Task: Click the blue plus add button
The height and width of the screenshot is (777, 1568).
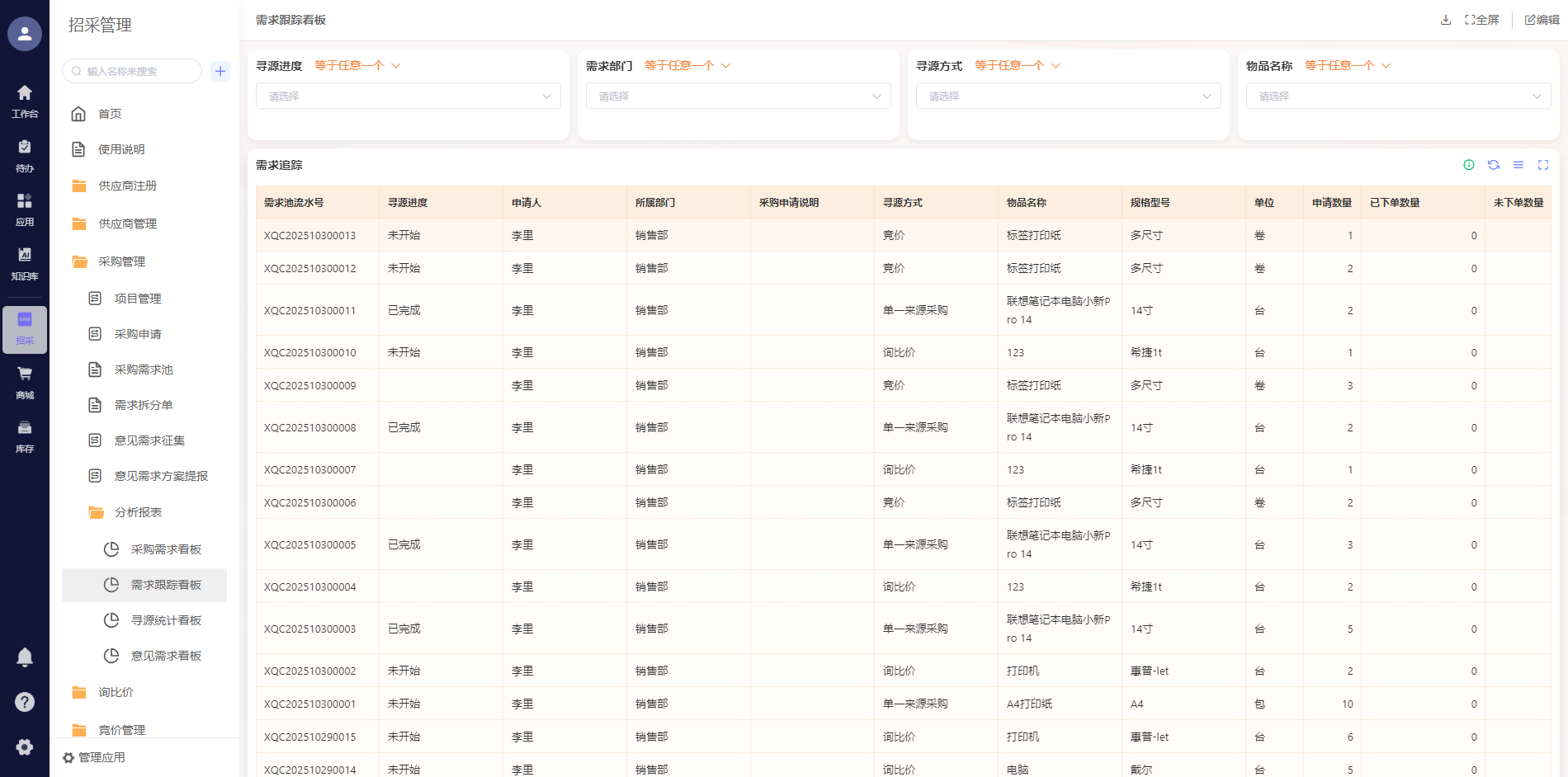Action: (x=220, y=71)
